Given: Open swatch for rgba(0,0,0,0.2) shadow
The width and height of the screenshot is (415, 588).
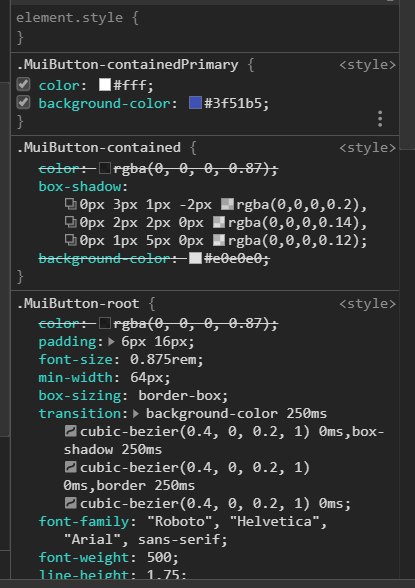Looking at the screenshot, I should tap(227, 204).
